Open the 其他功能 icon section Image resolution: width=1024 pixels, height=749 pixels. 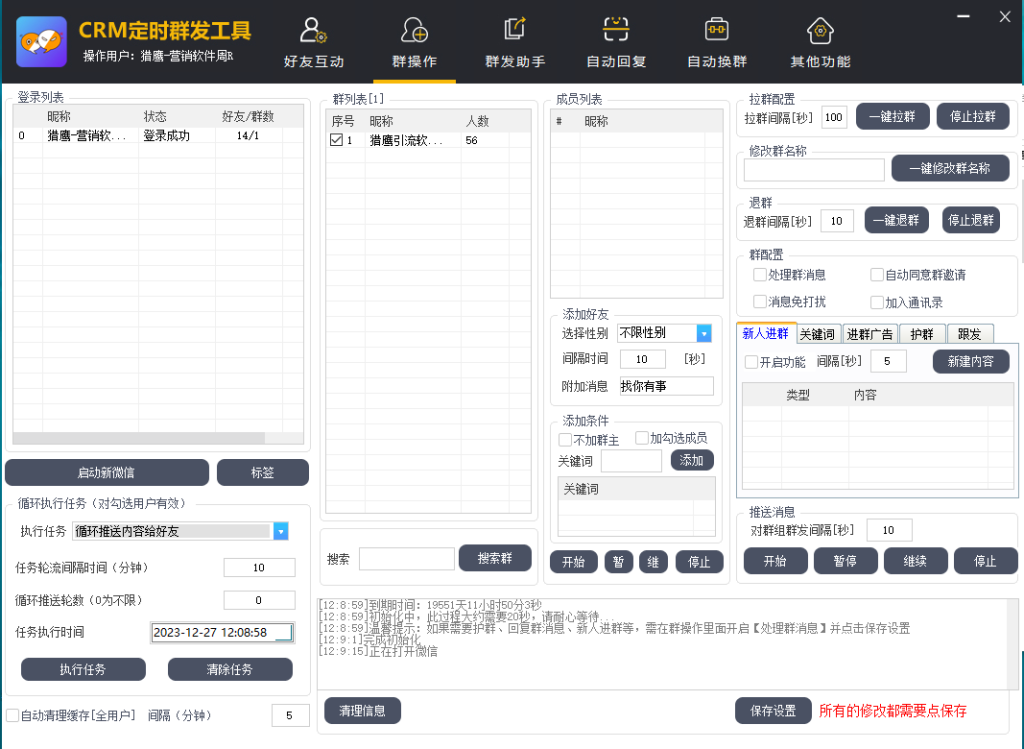tap(820, 31)
